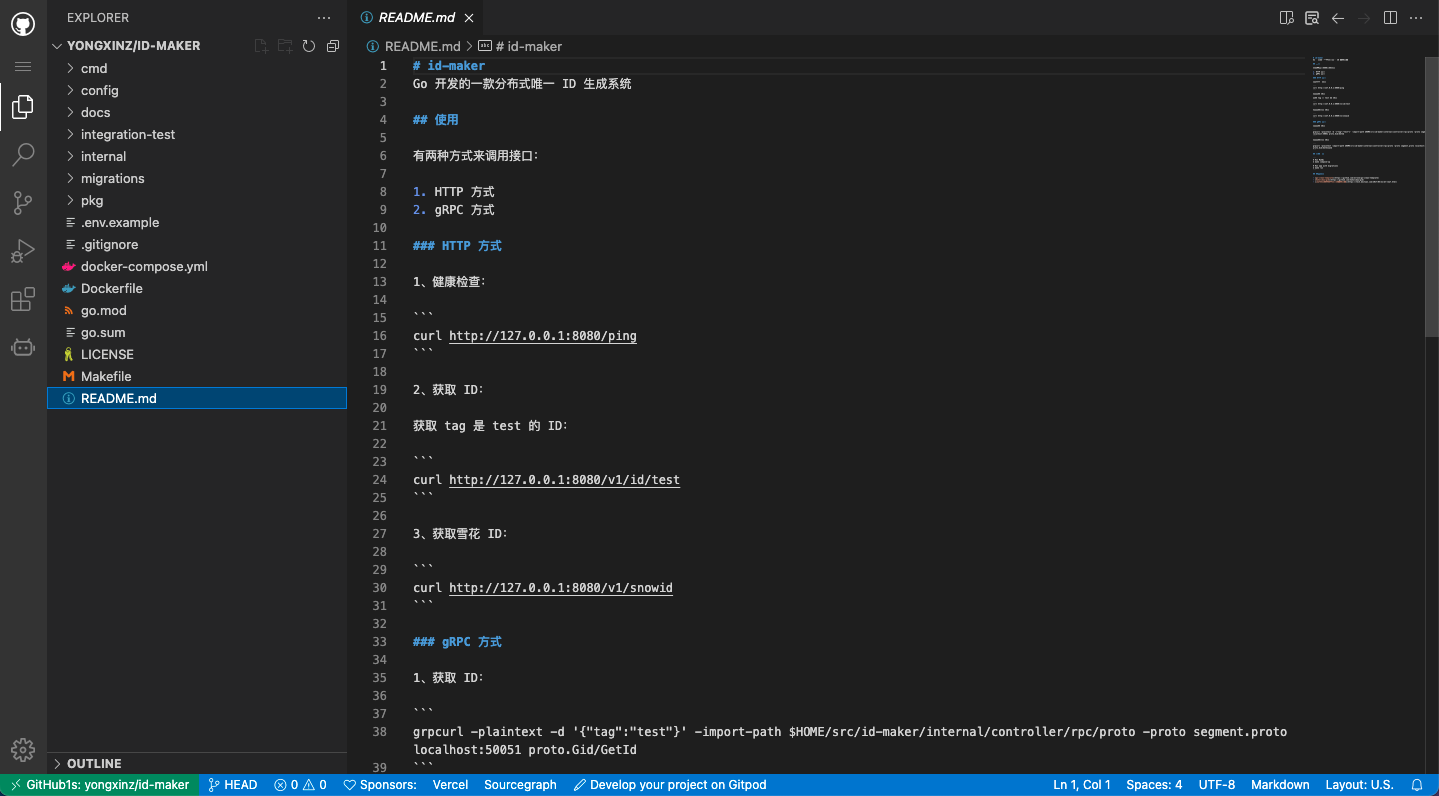1439x796 pixels.
Task: Expand the cmd folder
Action: pyautogui.click(x=94, y=68)
